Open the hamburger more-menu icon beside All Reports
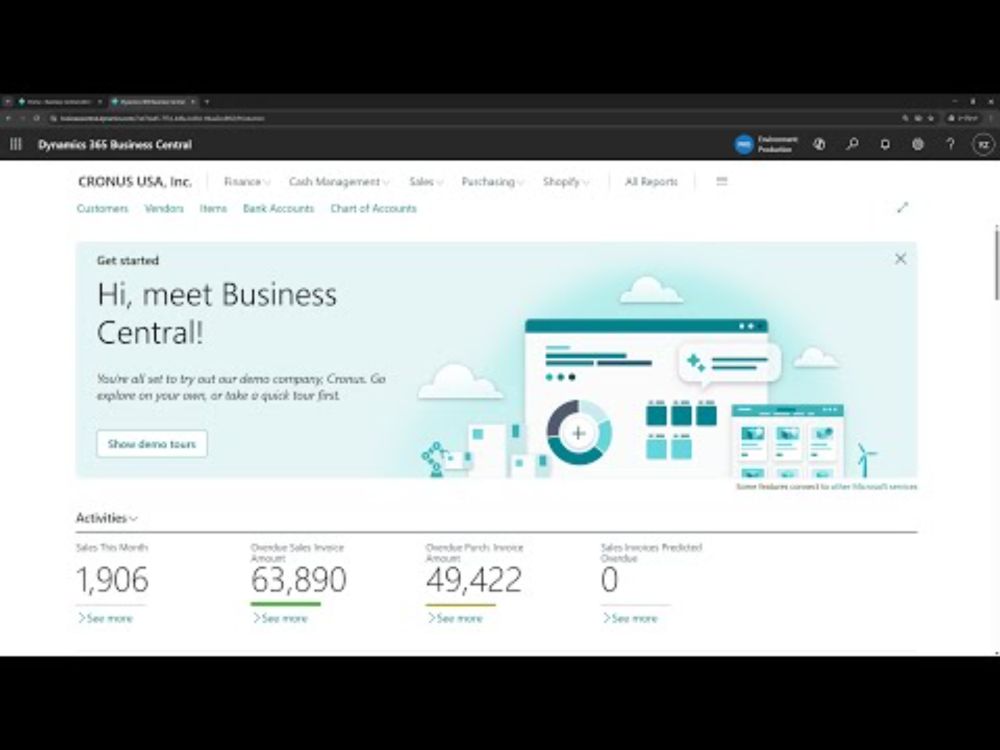The width and height of the screenshot is (1000, 750). 721,182
